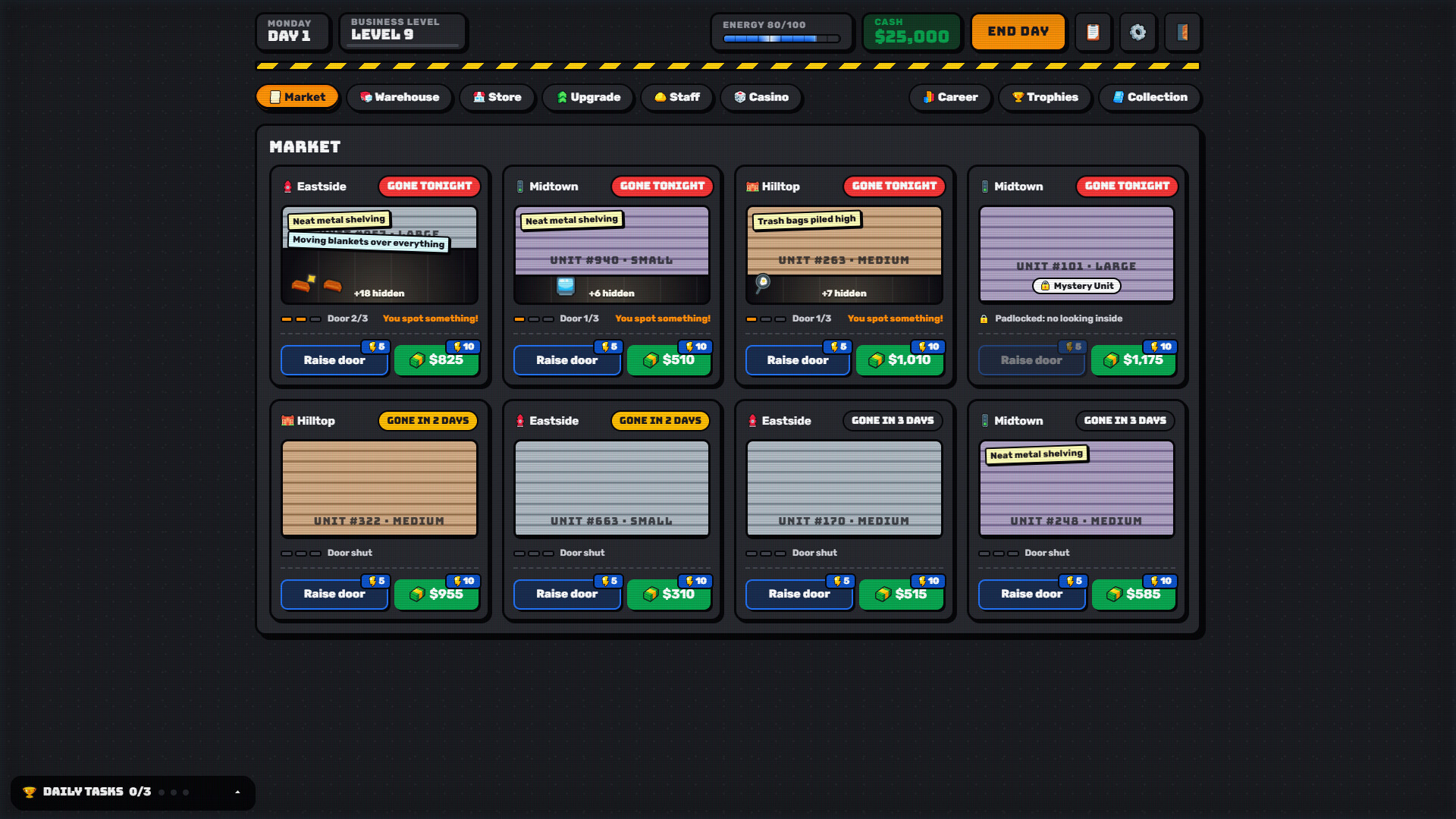Open the Upgrade tab

[x=588, y=97]
